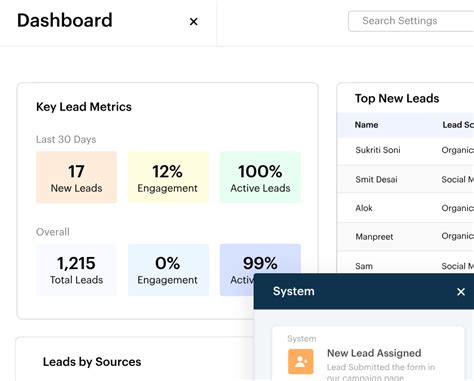Open the 1,215 Total Leads tile
474x381 pixels.
point(76,270)
